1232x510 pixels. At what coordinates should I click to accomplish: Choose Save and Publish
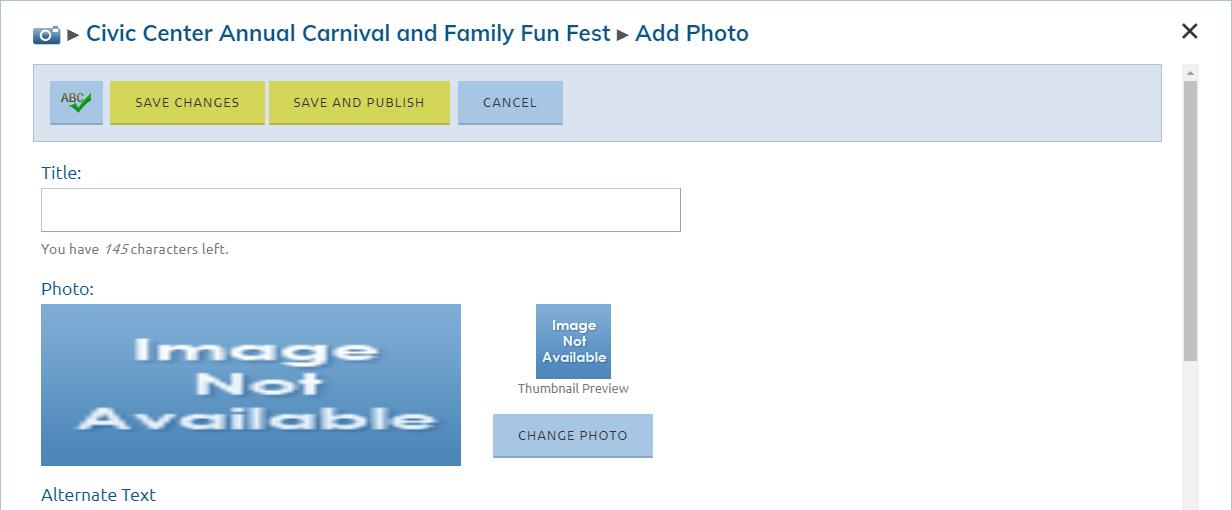pyautogui.click(x=359, y=103)
